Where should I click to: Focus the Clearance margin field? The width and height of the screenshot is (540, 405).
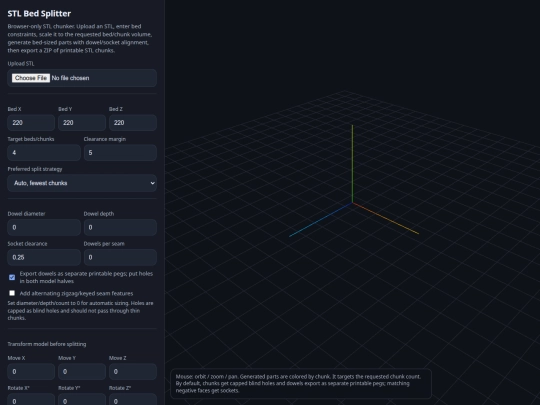coord(120,153)
